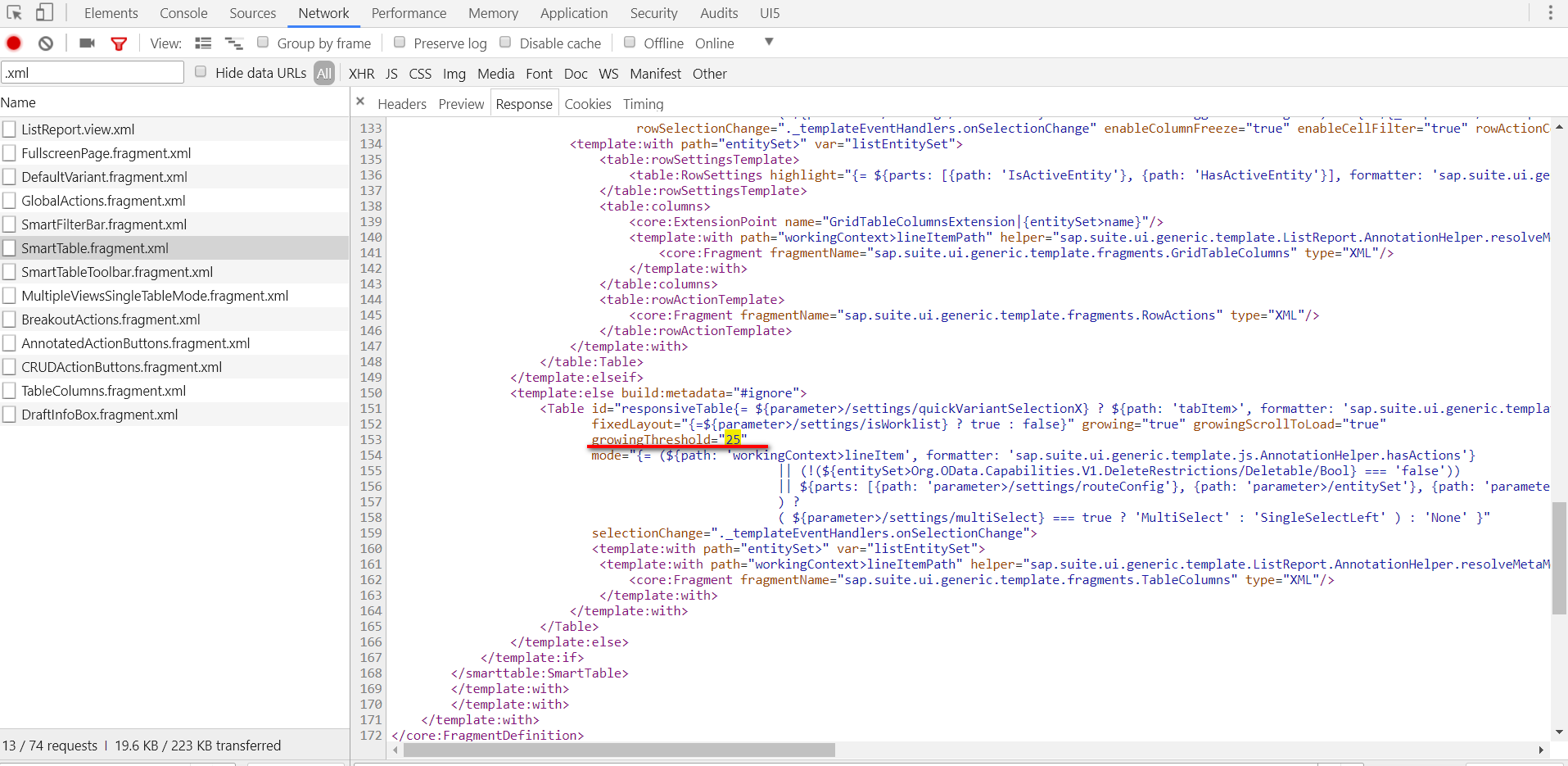Select the file icon for ListReport.view.xml
The height and width of the screenshot is (766, 1568).
[9, 129]
